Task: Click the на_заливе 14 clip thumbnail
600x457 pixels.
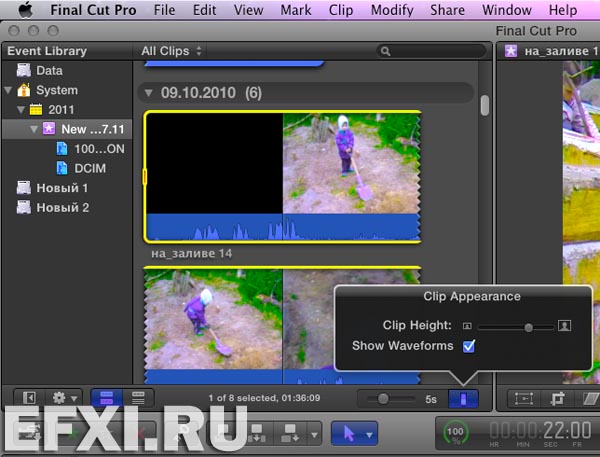Action: [282, 177]
